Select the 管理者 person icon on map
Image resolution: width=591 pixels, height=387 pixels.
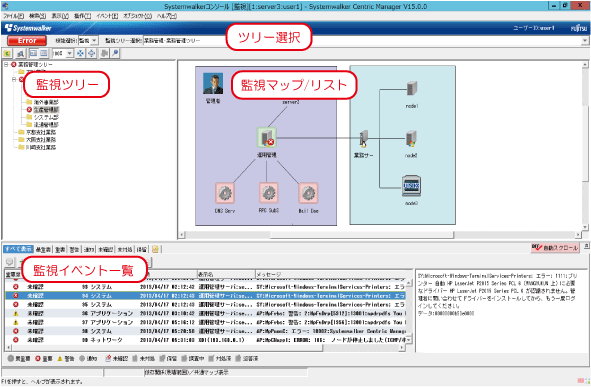(x=213, y=84)
